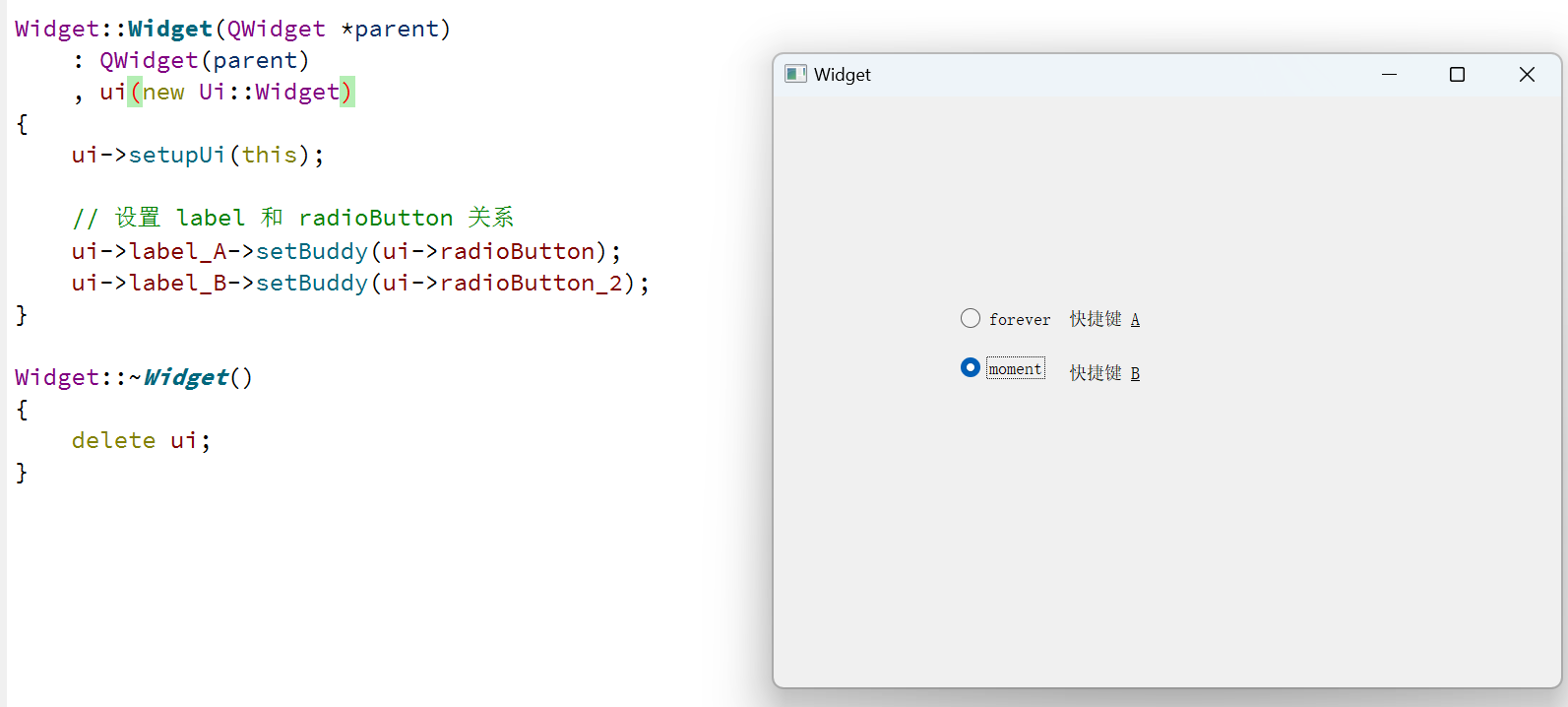Click the 'Widget' window title text
1568x707 pixels.
[843, 75]
